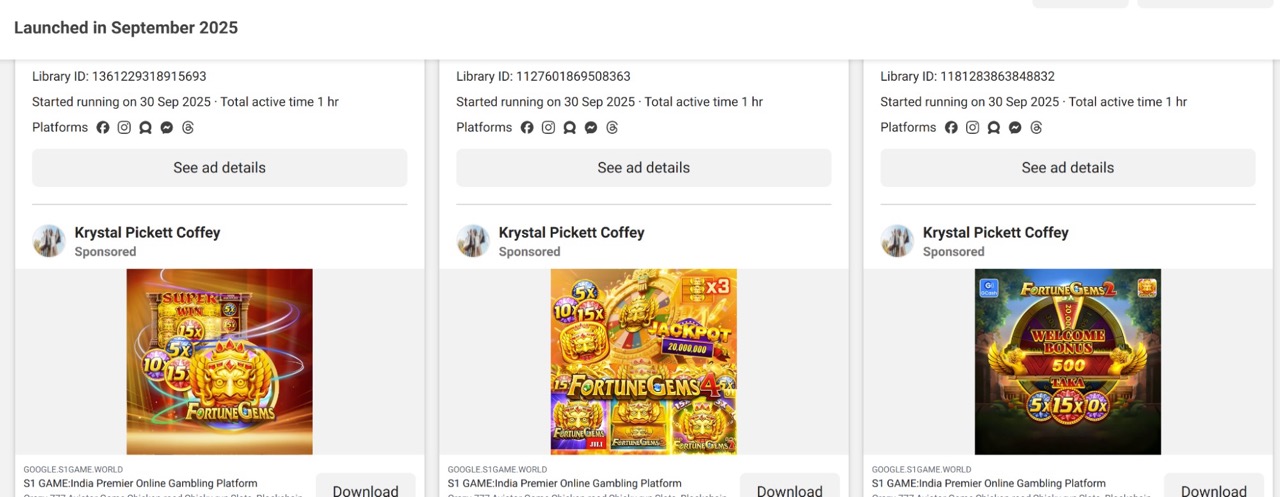
Task: Open Fortune Gems 2 Welcome Bonus ad image
Action: click(x=1068, y=362)
